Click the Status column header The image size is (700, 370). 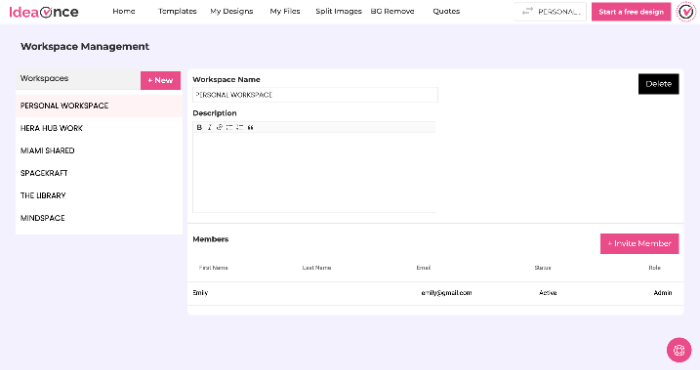pos(543,268)
